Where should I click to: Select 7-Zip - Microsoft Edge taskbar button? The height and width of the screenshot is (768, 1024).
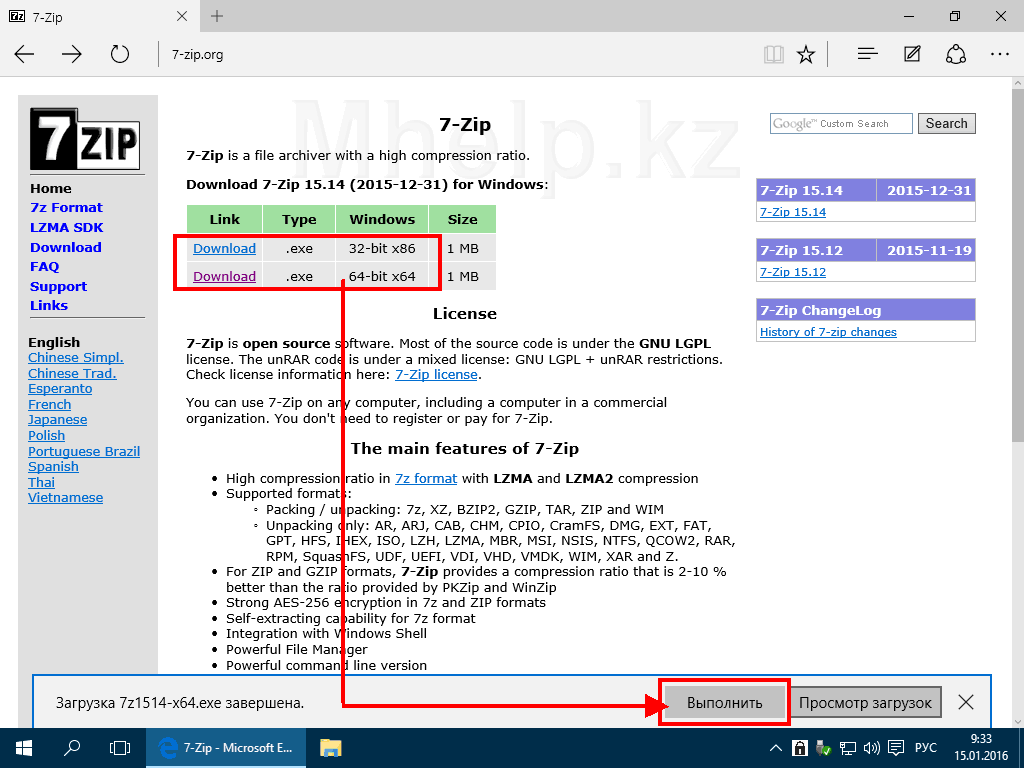click(x=225, y=748)
